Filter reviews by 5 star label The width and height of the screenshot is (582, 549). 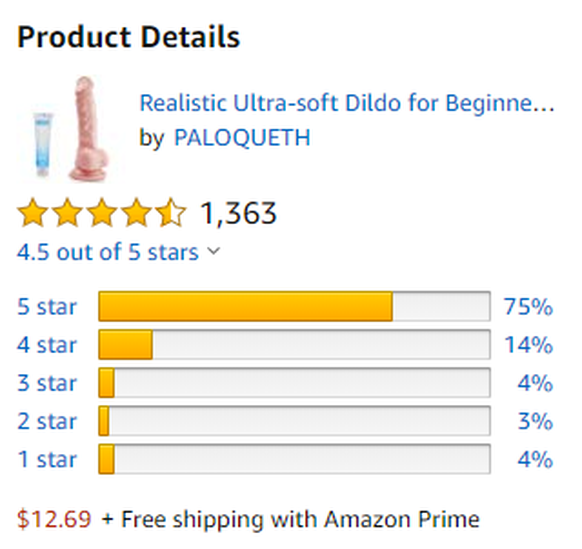(47, 307)
